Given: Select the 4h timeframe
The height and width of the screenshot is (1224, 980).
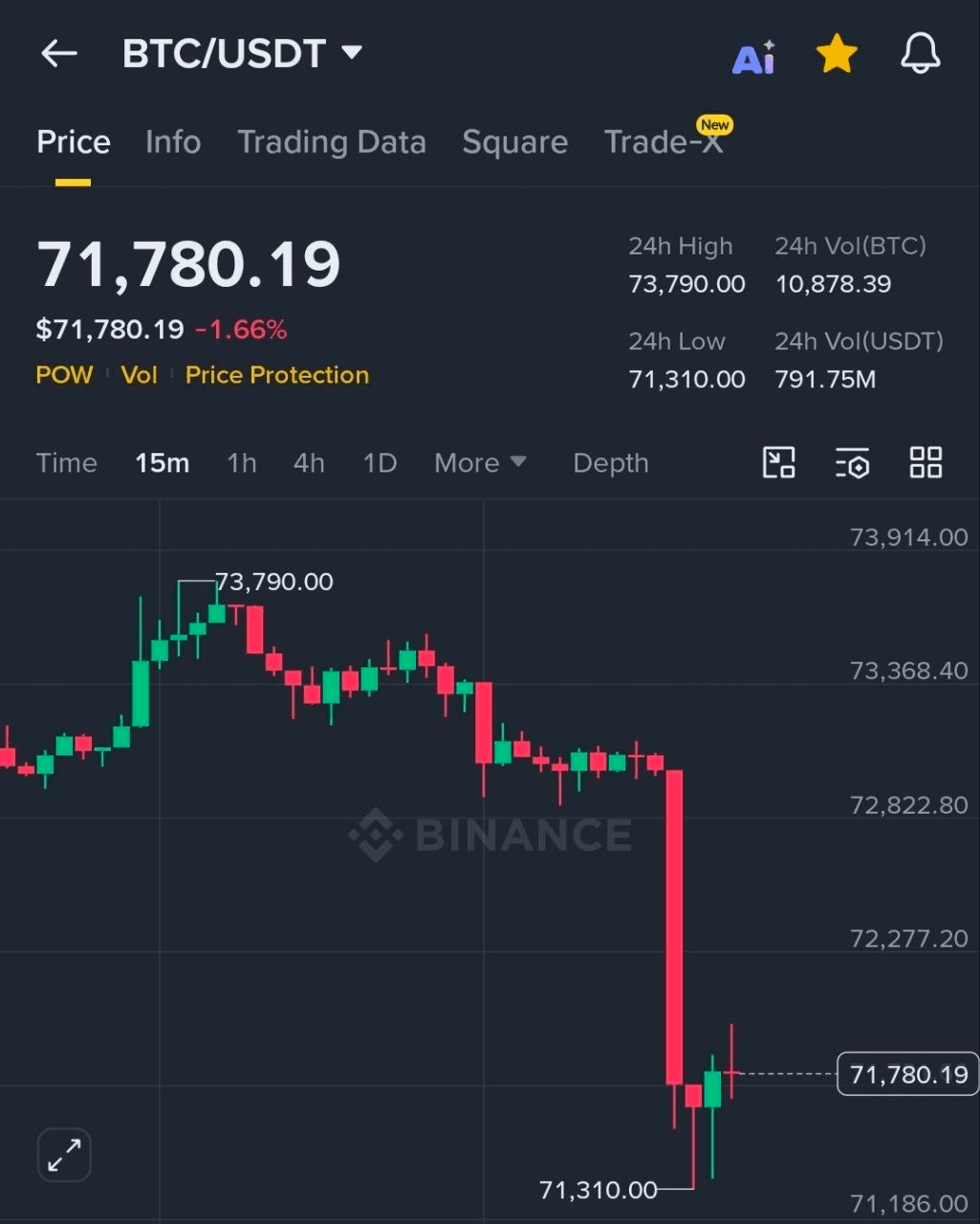Looking at the screenshot, I should coord(309,463).
